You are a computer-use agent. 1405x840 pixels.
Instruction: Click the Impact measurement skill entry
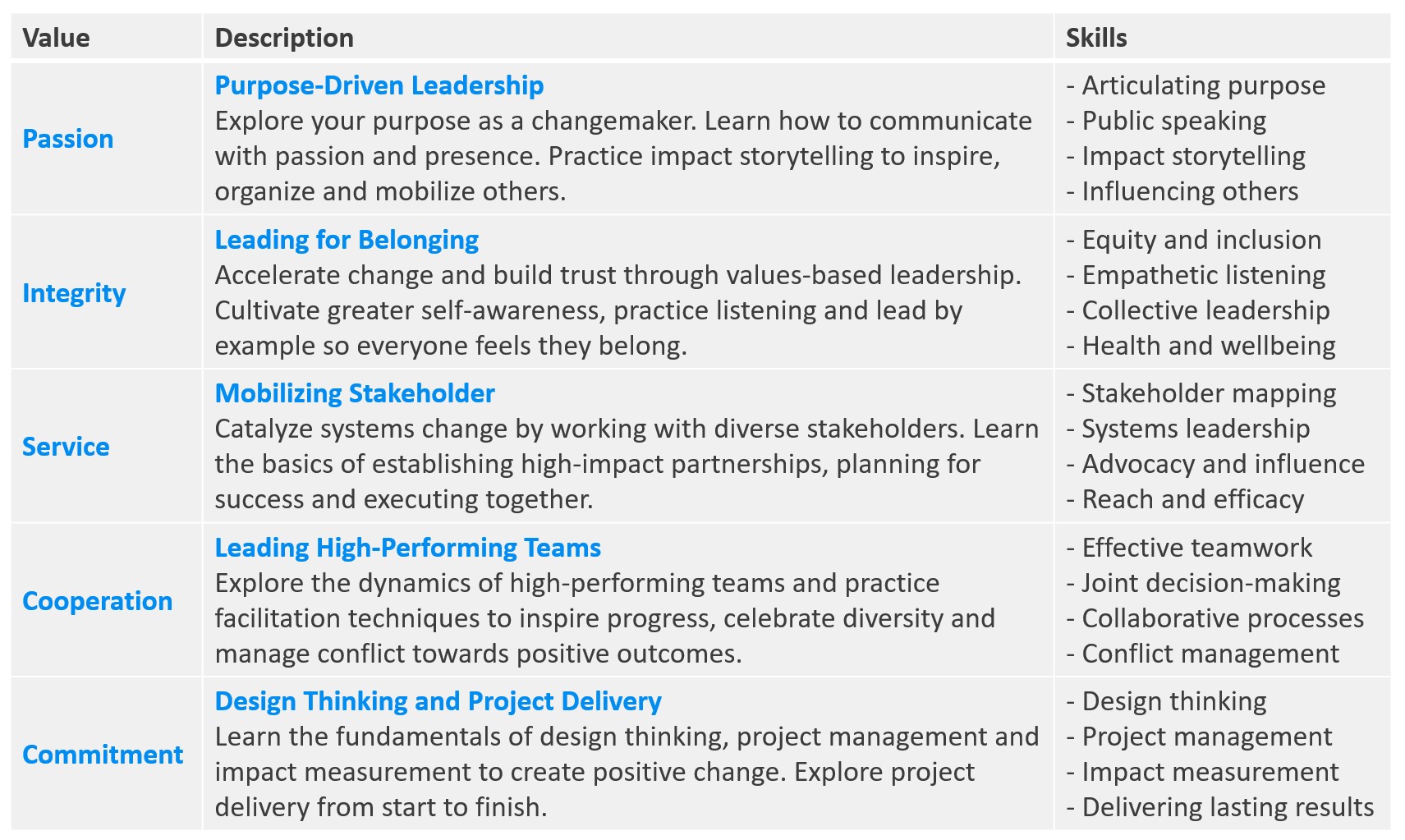(1210, 772)
